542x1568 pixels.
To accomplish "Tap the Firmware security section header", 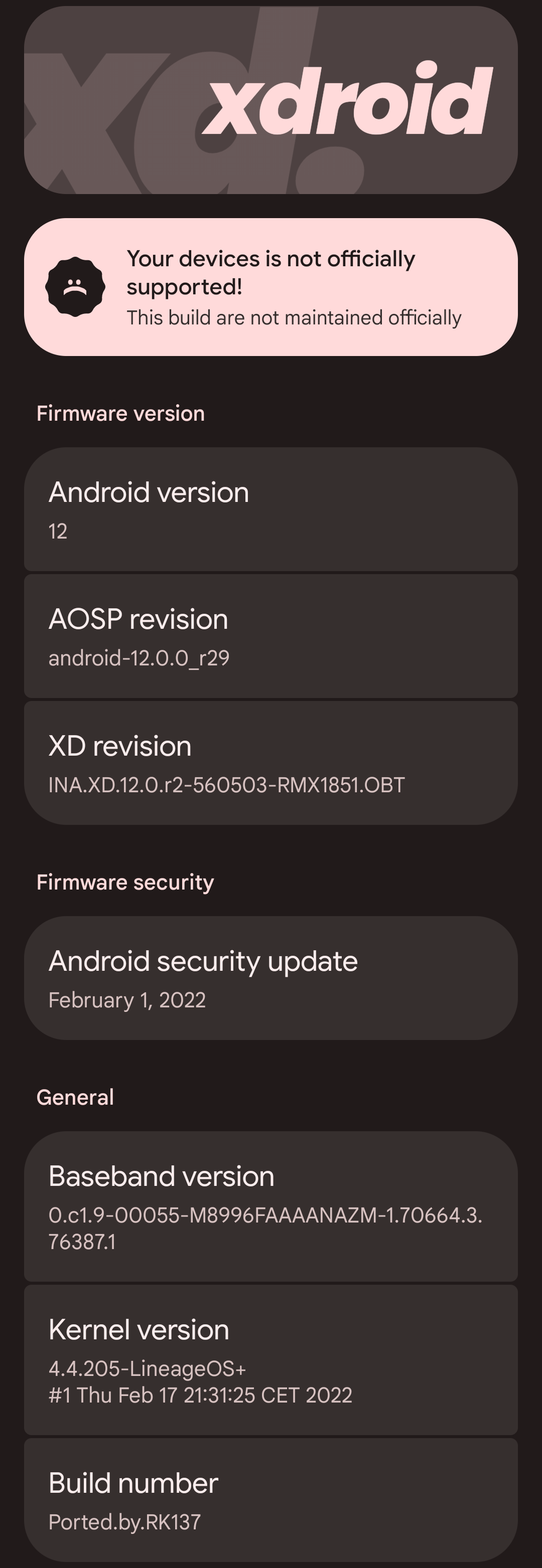I will (125, 883).
